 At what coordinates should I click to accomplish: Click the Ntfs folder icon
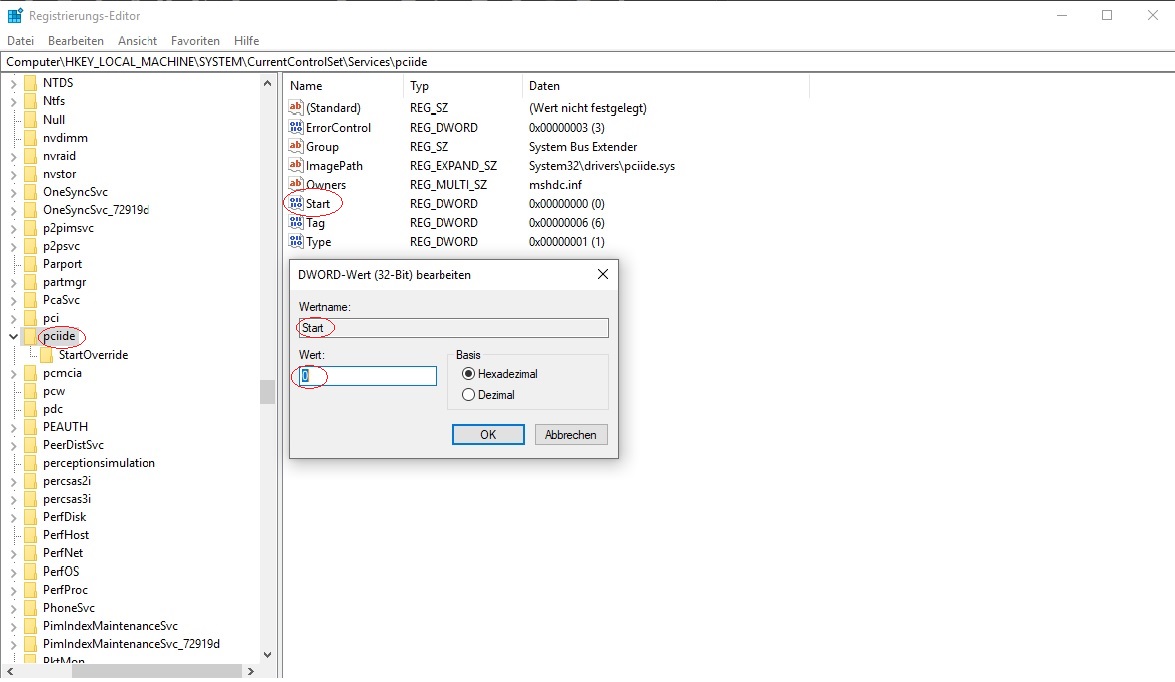coord(30,100)
